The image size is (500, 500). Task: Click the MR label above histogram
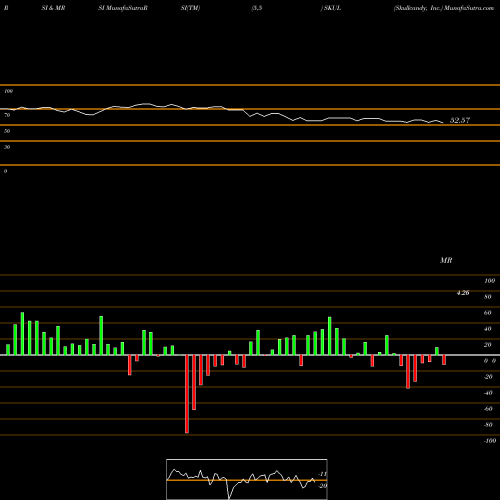coord(446,260)
